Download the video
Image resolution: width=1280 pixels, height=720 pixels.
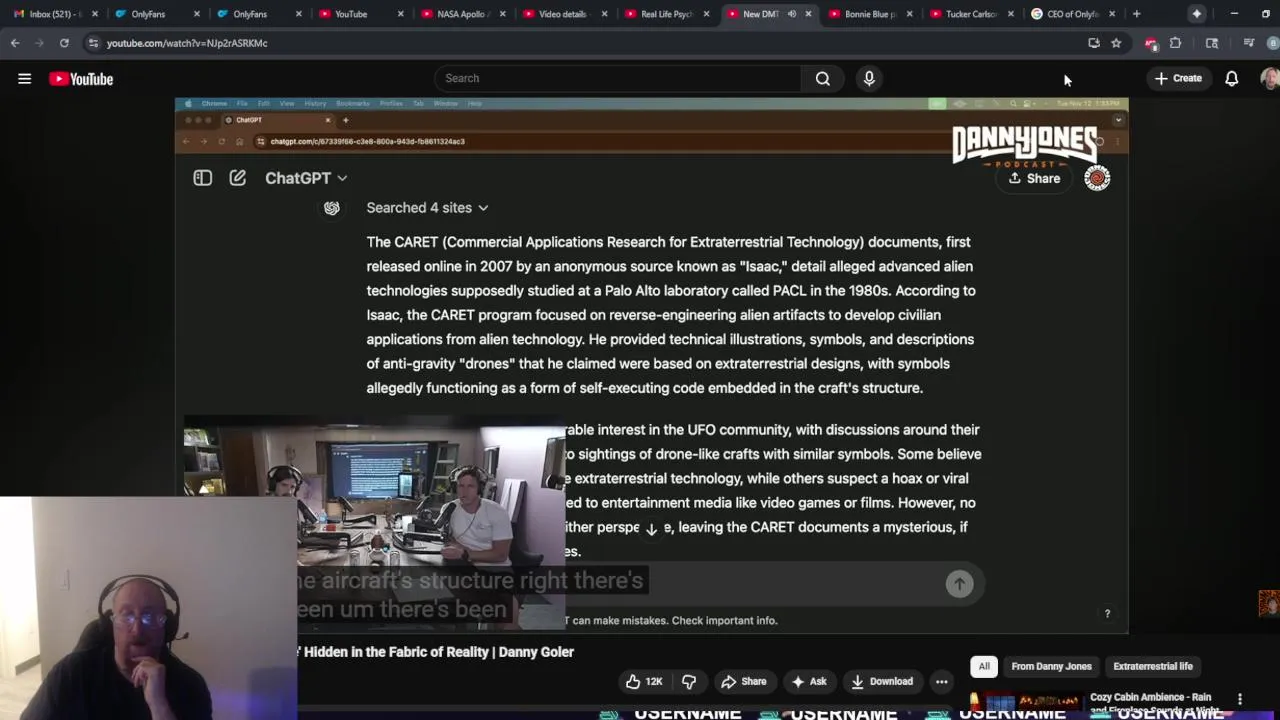882,681
